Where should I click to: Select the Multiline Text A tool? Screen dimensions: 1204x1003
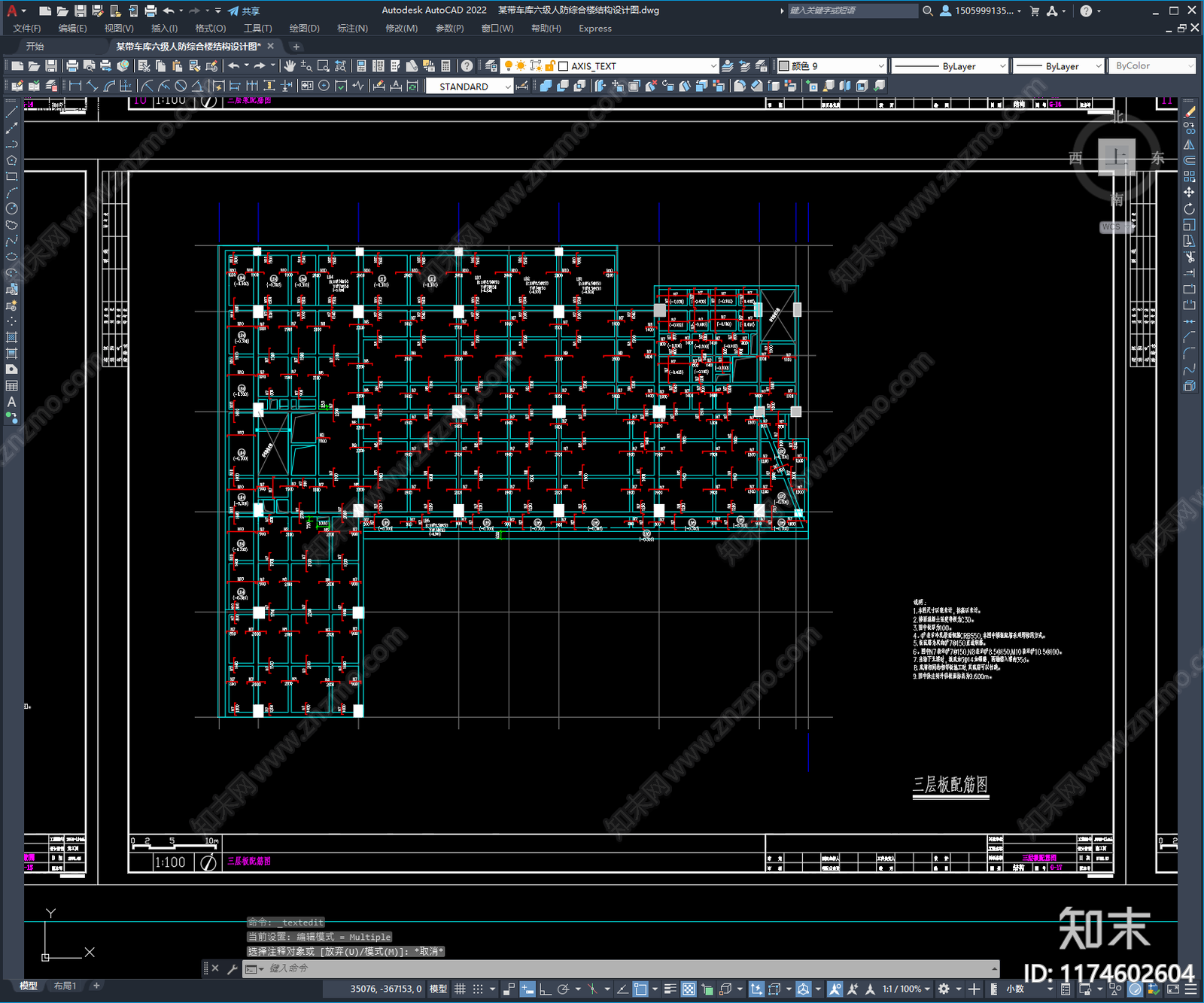[x=11, y=402]
